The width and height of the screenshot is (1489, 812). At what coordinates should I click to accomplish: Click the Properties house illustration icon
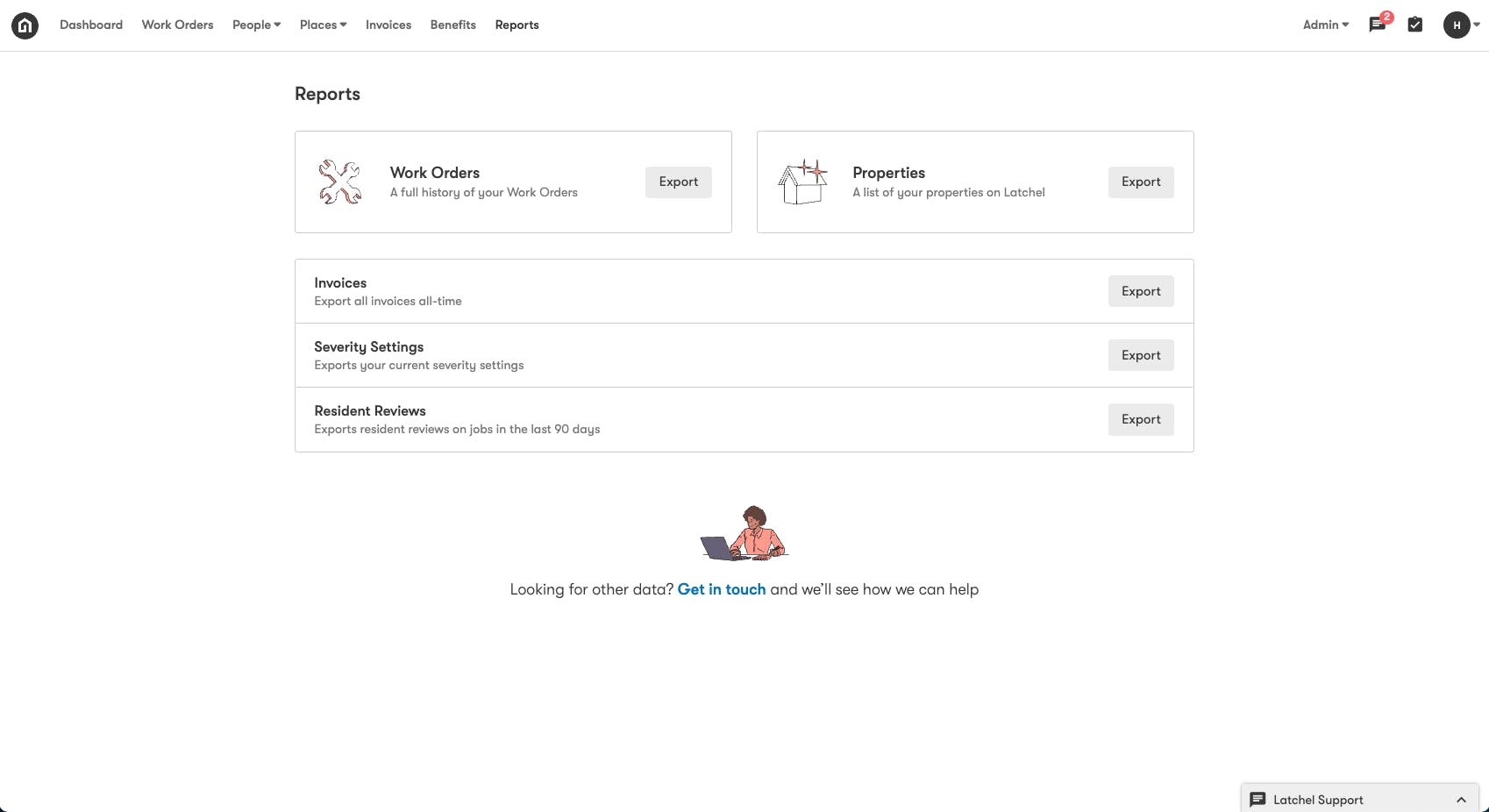tap(802, 182)
